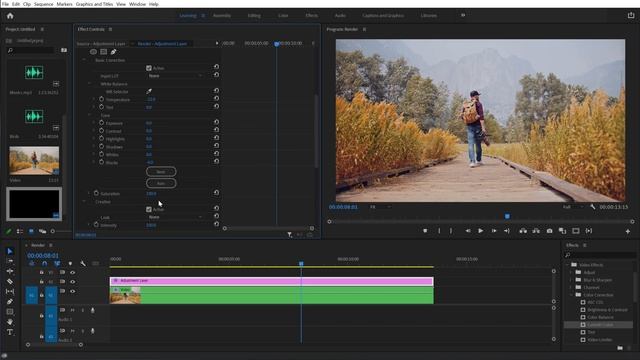Open the Input LUT dropdown
Image resolution: width=640 pixels, height=360 pixels.
[x=175, y=76]
